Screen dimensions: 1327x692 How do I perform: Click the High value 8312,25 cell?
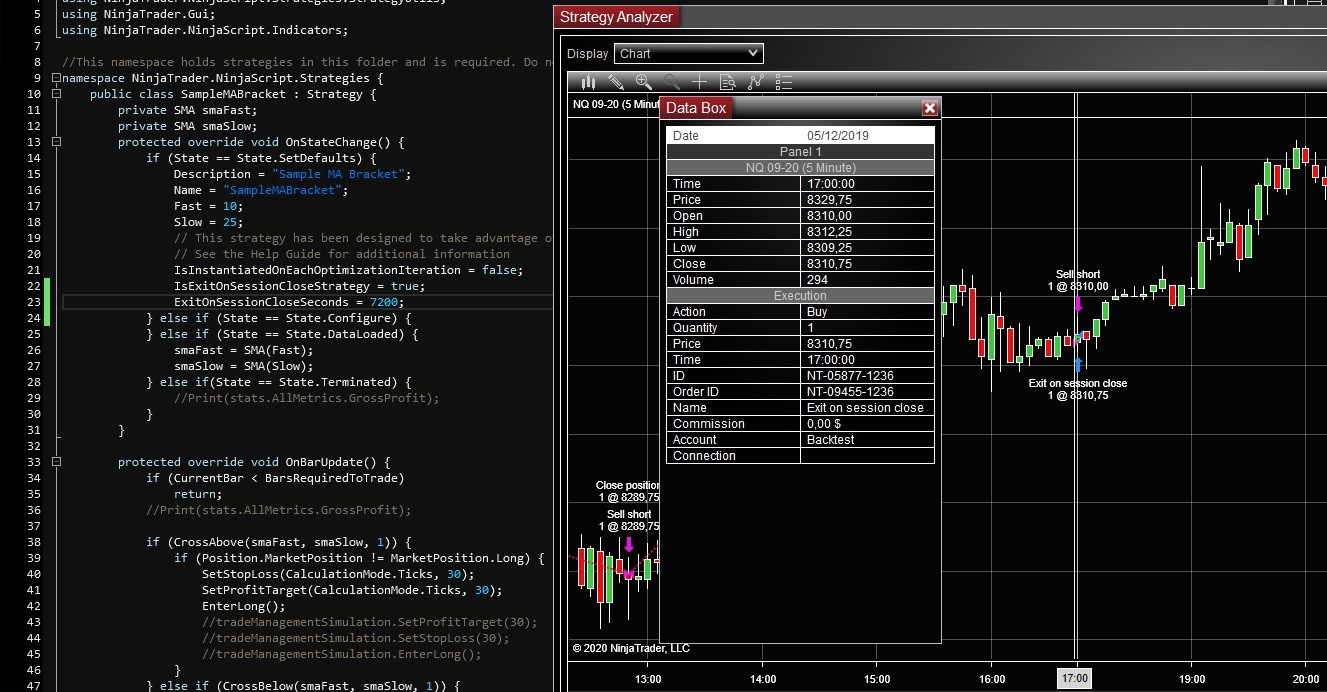(867, 232)
